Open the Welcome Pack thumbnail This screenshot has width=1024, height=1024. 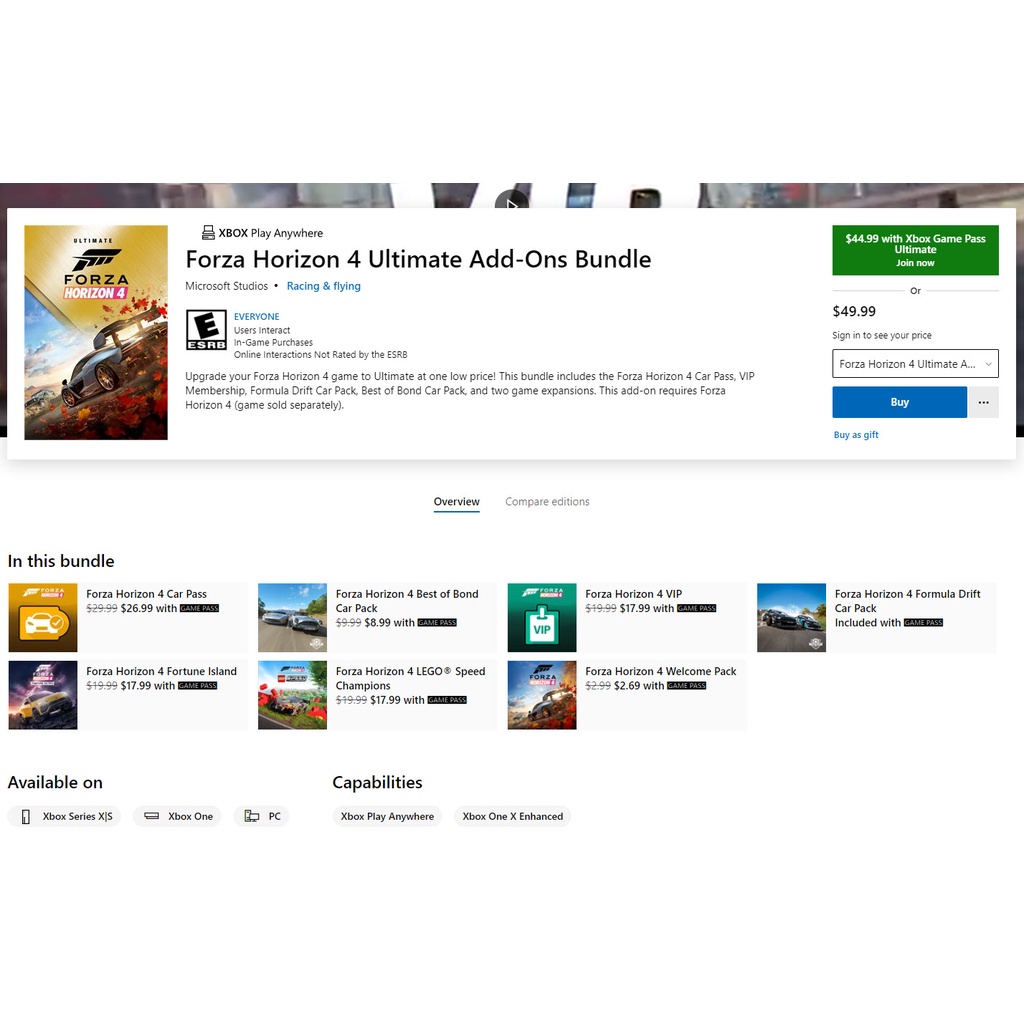click(x=541, y=695)
